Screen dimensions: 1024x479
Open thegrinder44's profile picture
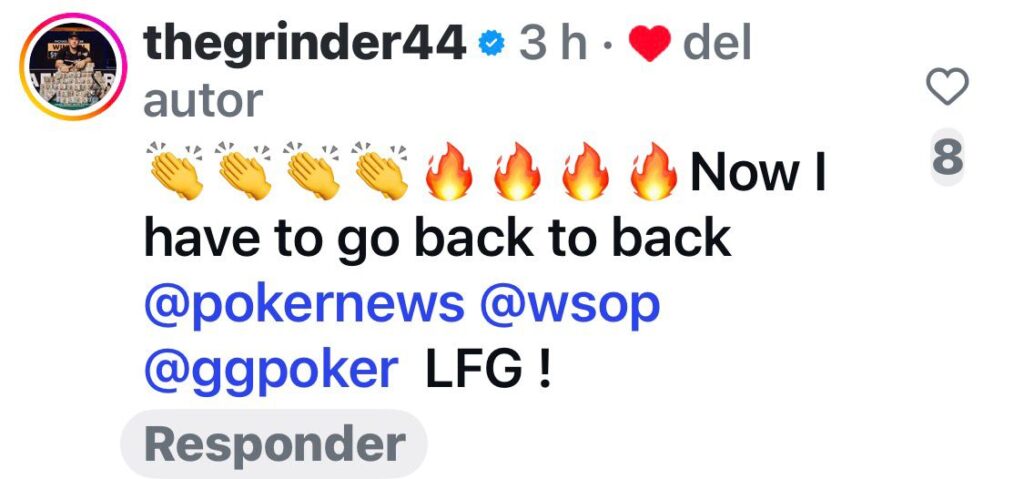click(72, 67)
